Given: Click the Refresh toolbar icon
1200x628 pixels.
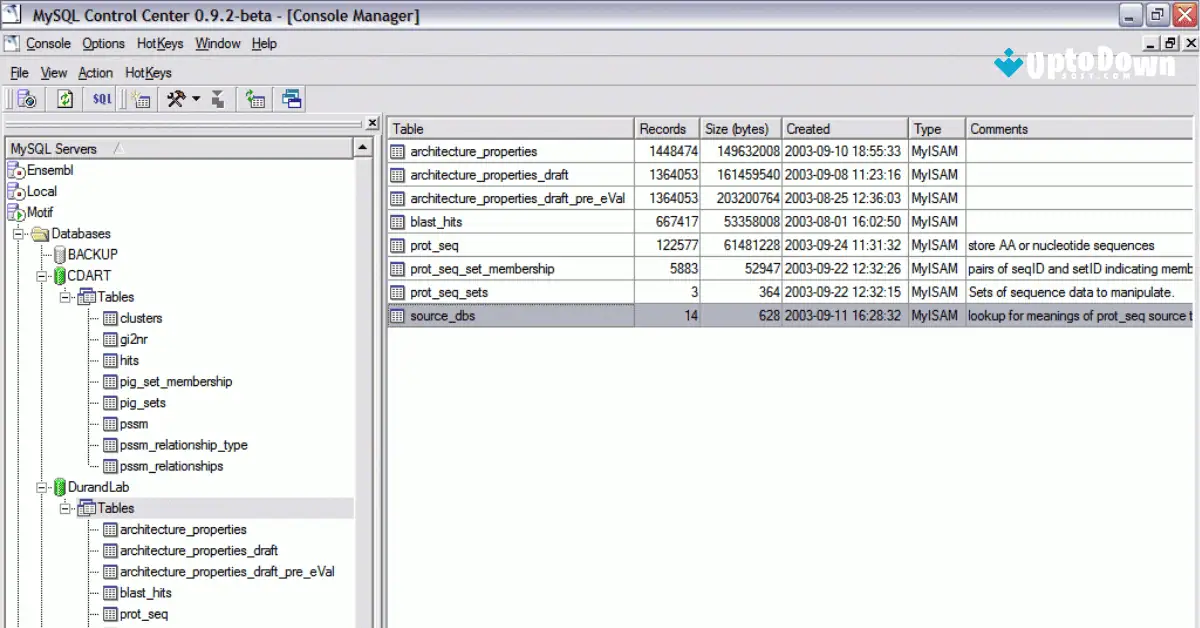Looking at the screenshot, I should (64, 98).
